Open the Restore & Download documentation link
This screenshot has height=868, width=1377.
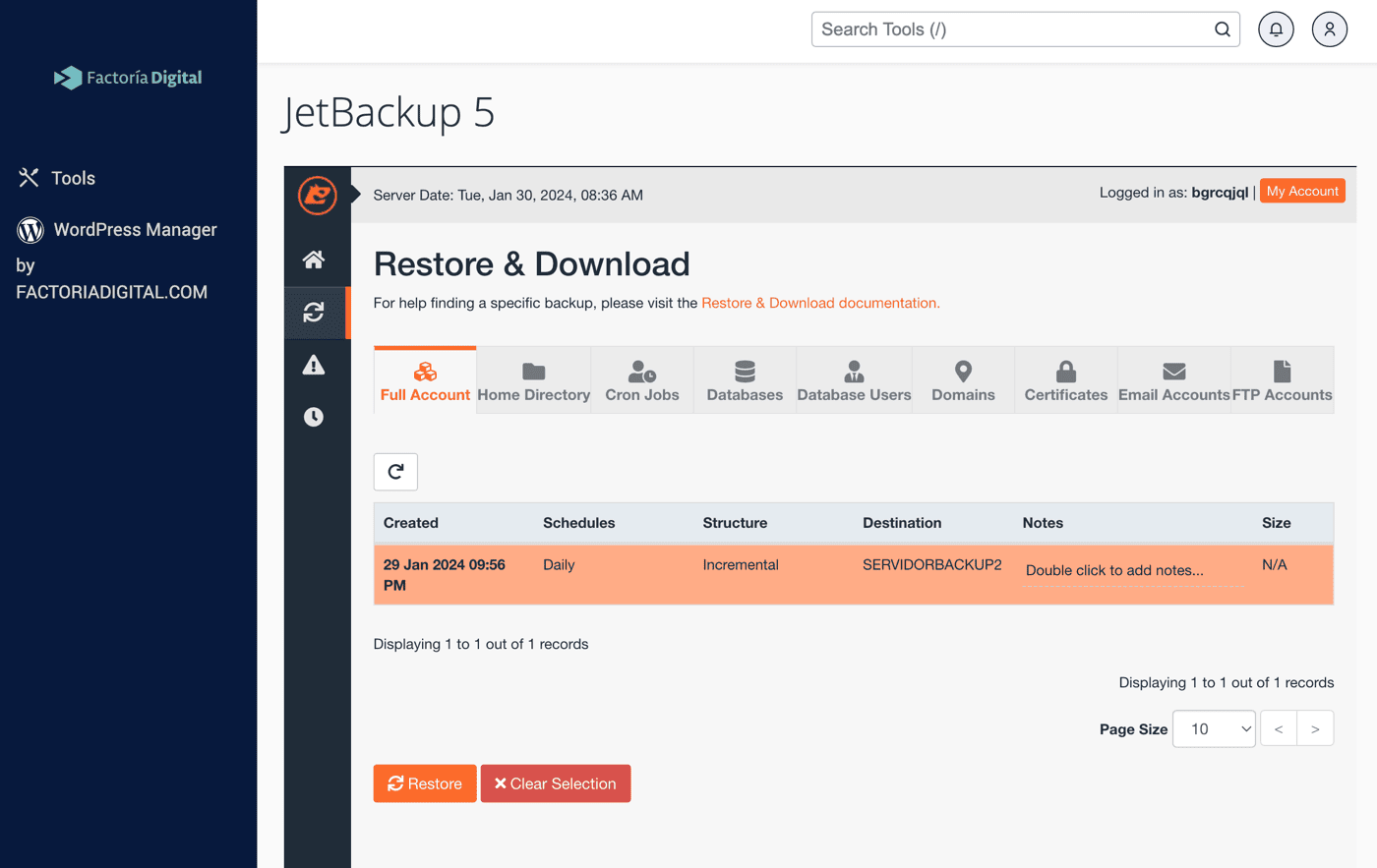[820, 303]
